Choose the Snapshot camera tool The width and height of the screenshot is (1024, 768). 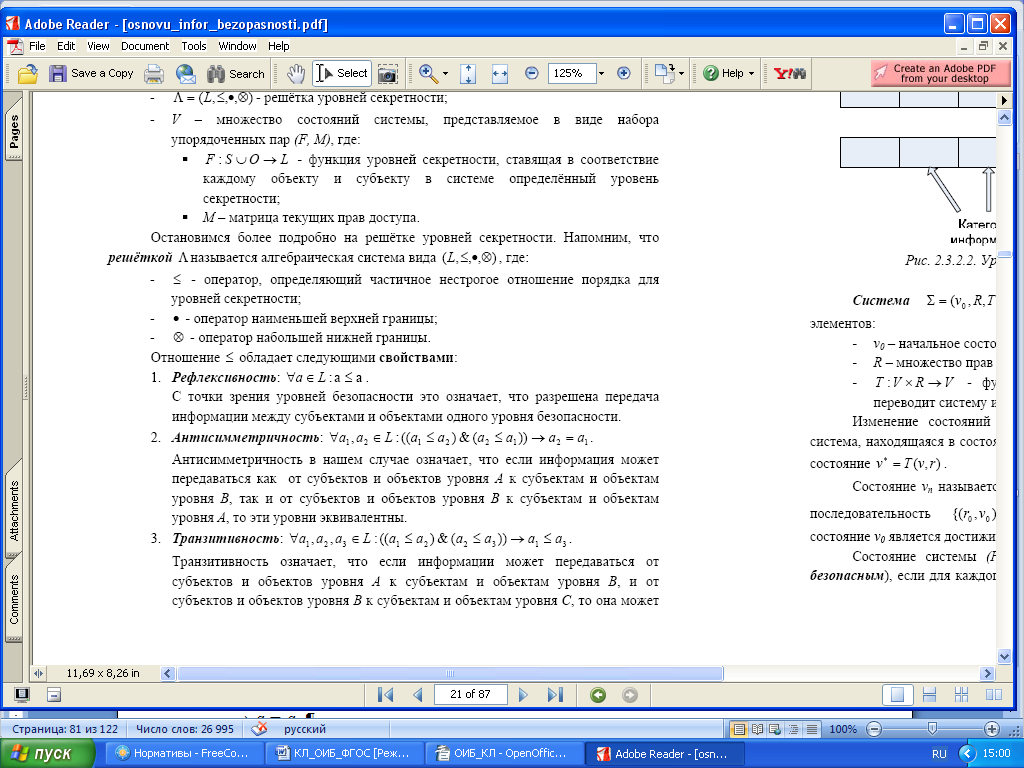(x=388, y=74)
